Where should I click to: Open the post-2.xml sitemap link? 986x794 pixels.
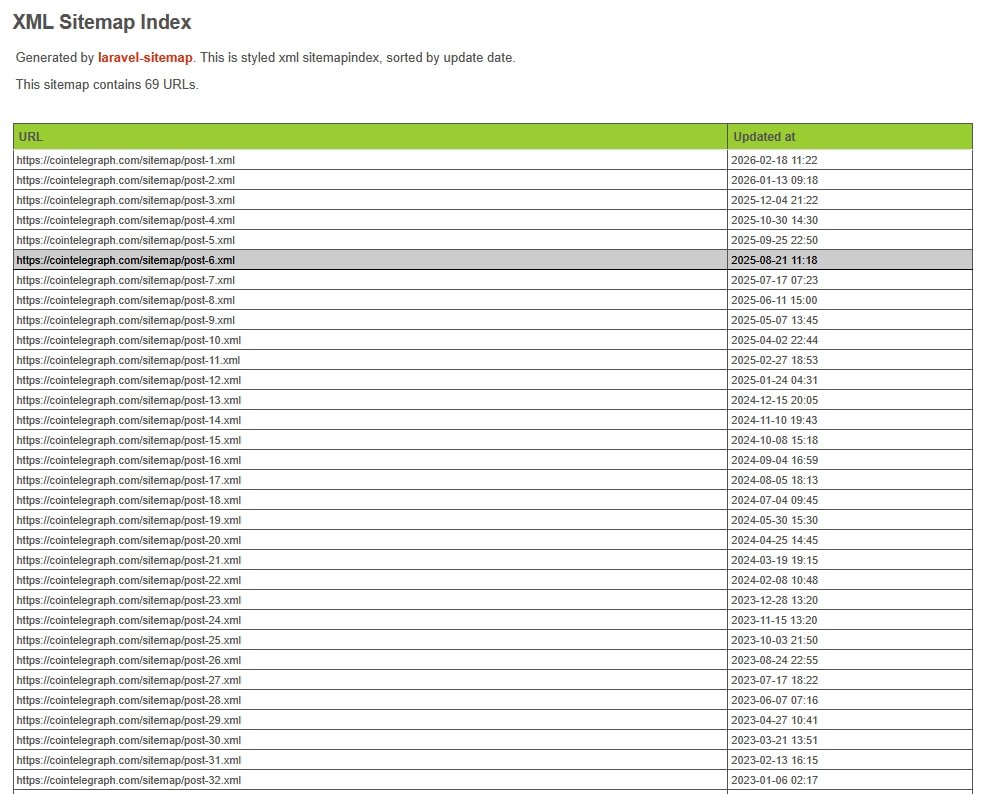click(126, 180)
